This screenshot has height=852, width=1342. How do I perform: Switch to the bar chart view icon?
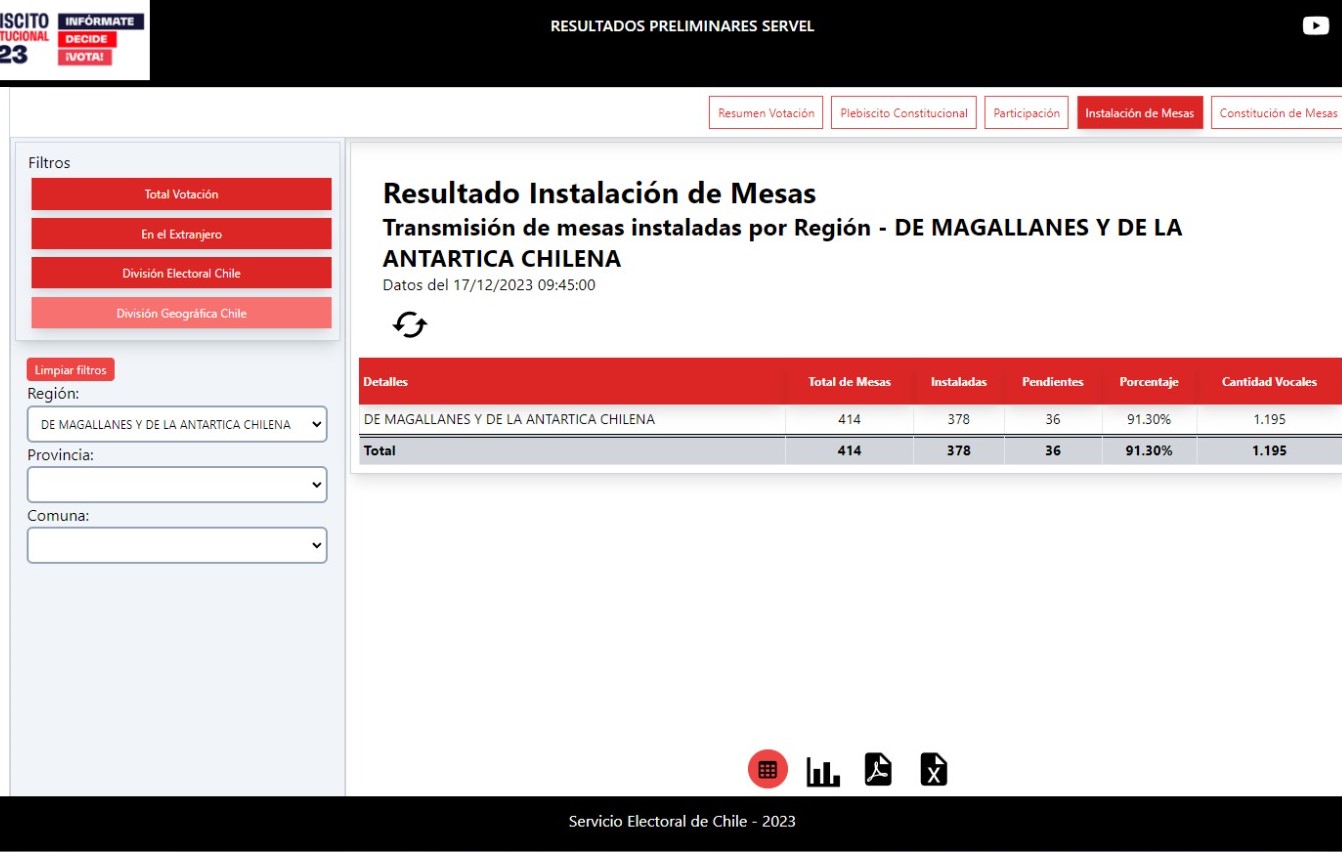coord(823,771)
